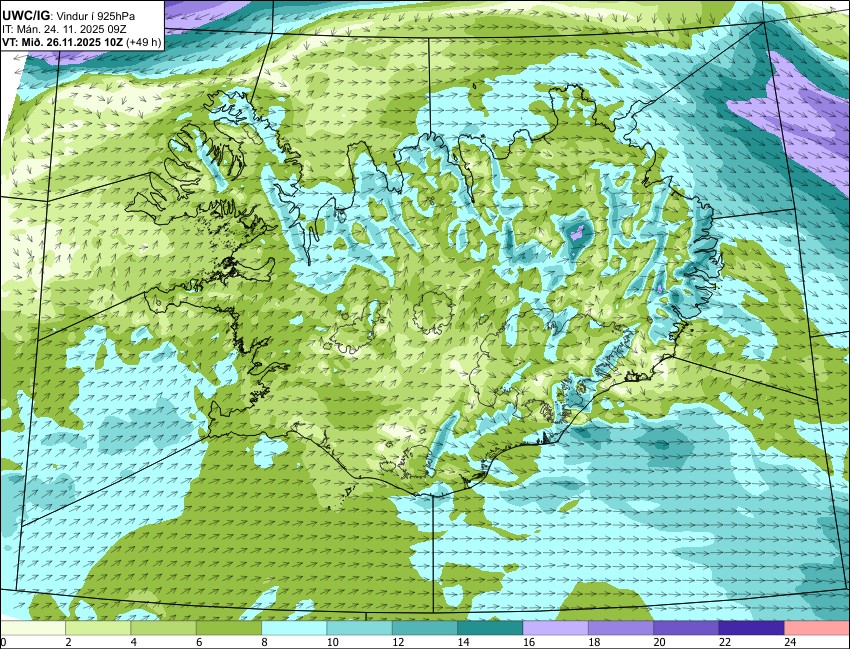Click the 'IT: Mán. 24. 11. 2025 09Z' line

click(x=65, y=30)
